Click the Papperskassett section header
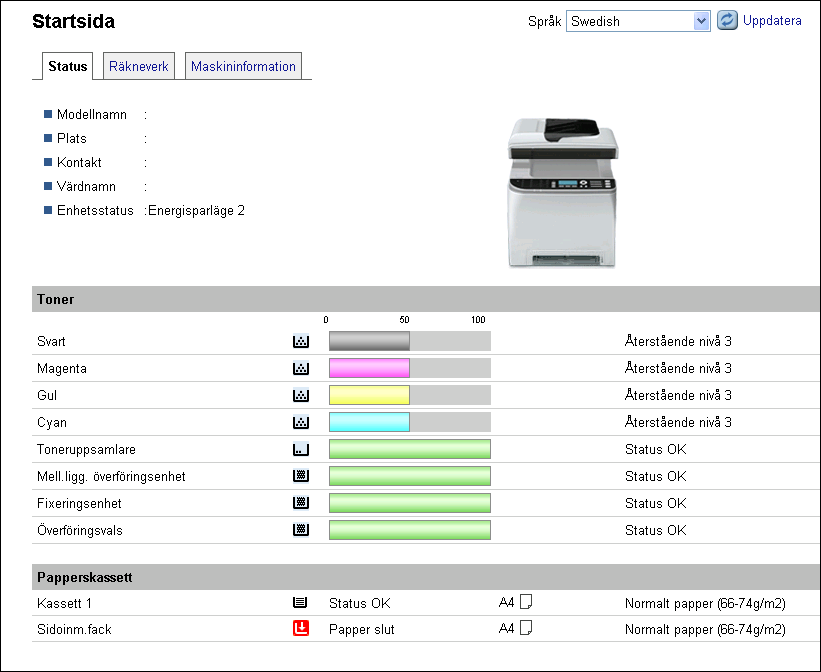The height and width of the screenshot is (672, 821). 426,577
